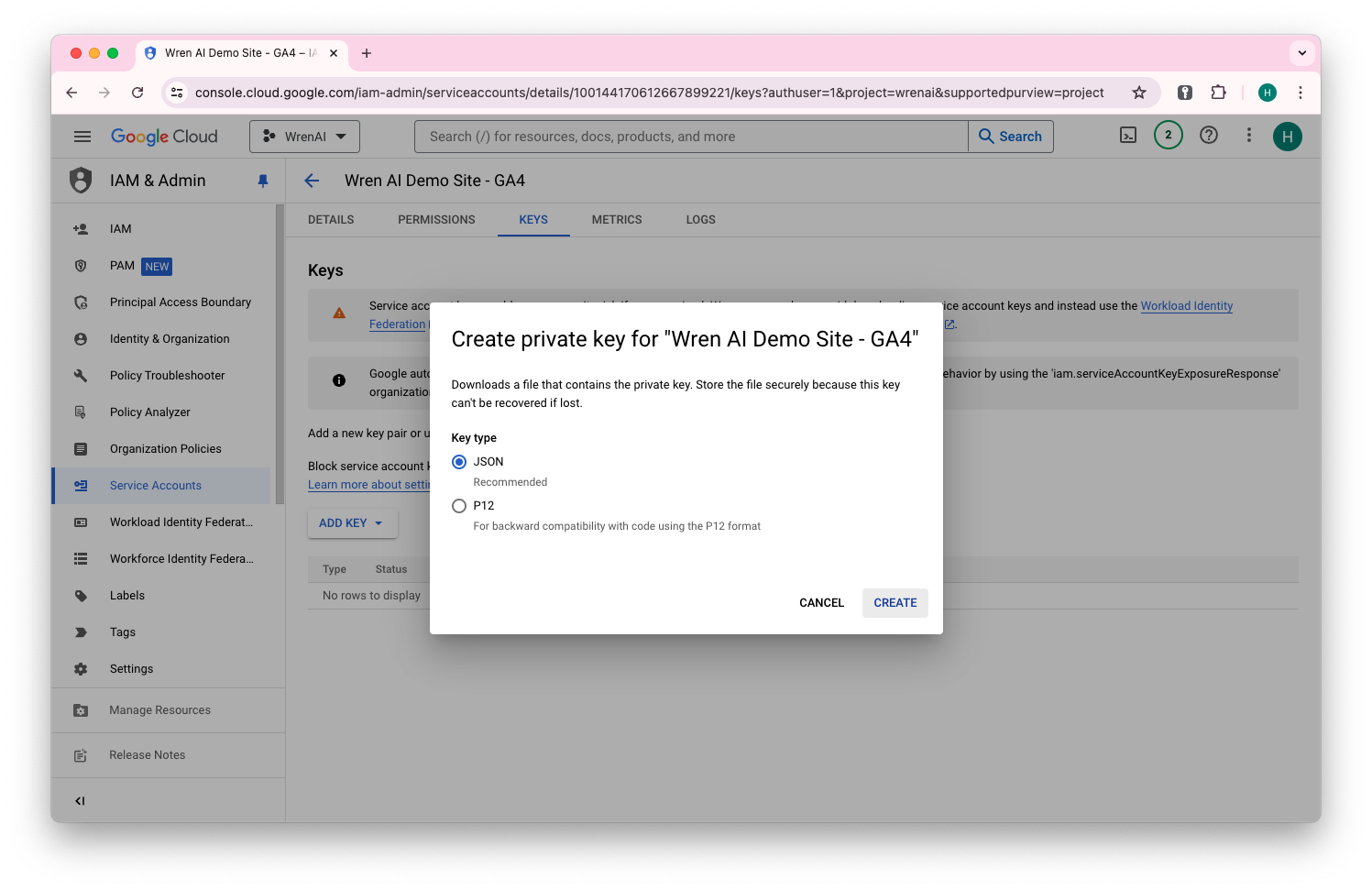Open the help question mark icon
Image resolution: width=1372 pixels, height=890 pixels.
[1209, 135]
